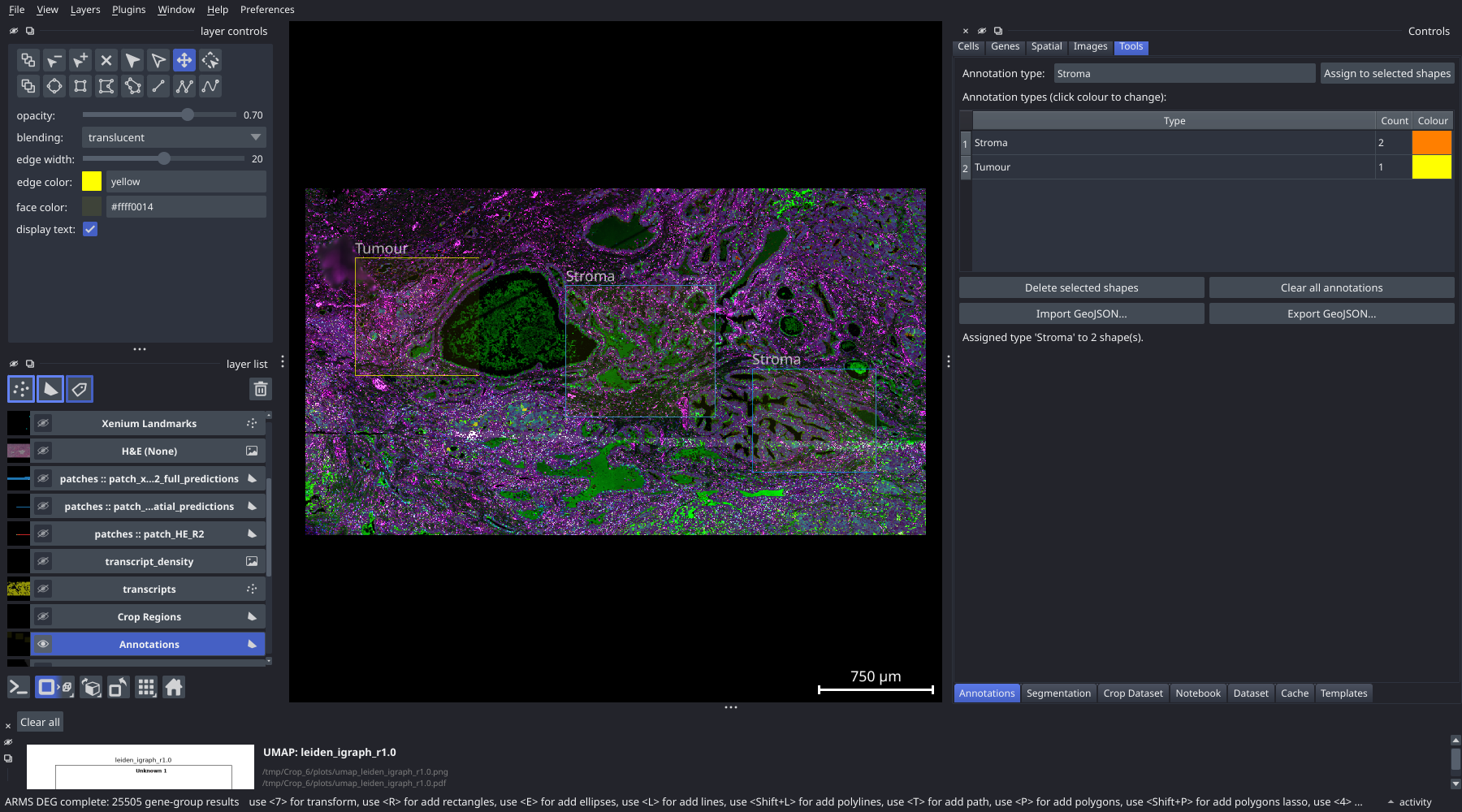
Task: Click the Home reset view icon
Action: [x=174, y=688]
